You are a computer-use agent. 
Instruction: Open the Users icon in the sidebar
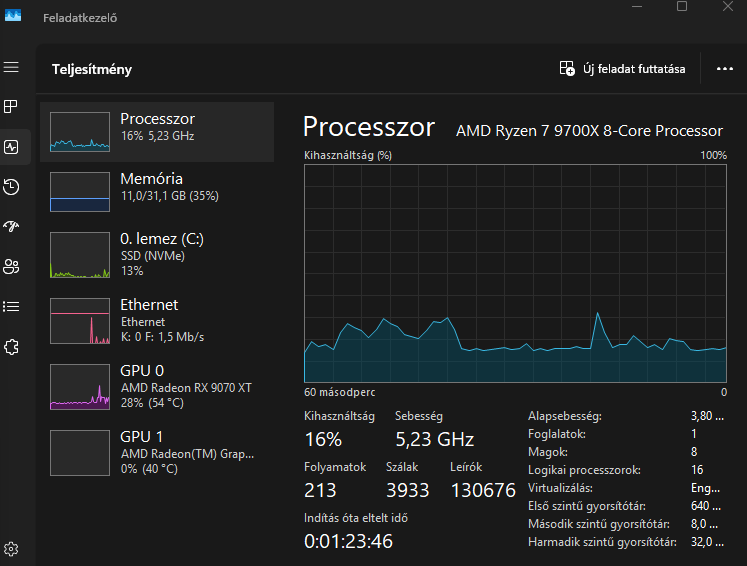[11, 266]
